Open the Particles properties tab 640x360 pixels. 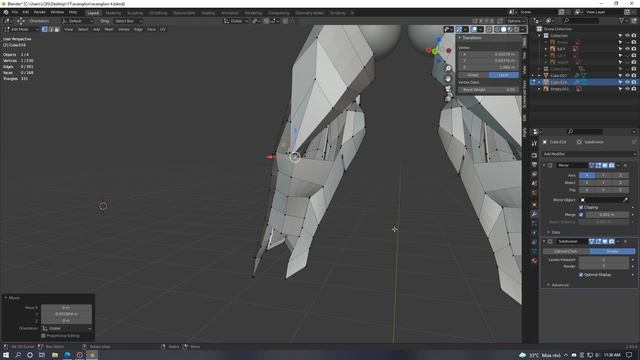(x=534, y=223)
